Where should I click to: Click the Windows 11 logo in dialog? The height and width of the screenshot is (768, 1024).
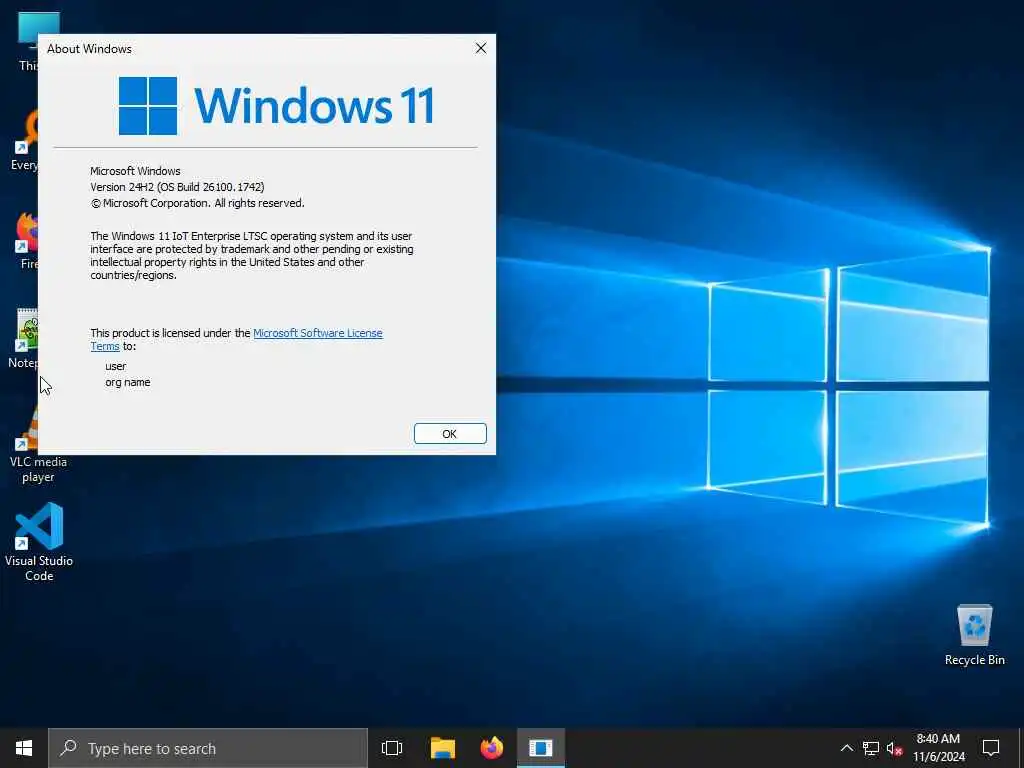[276, 105]
